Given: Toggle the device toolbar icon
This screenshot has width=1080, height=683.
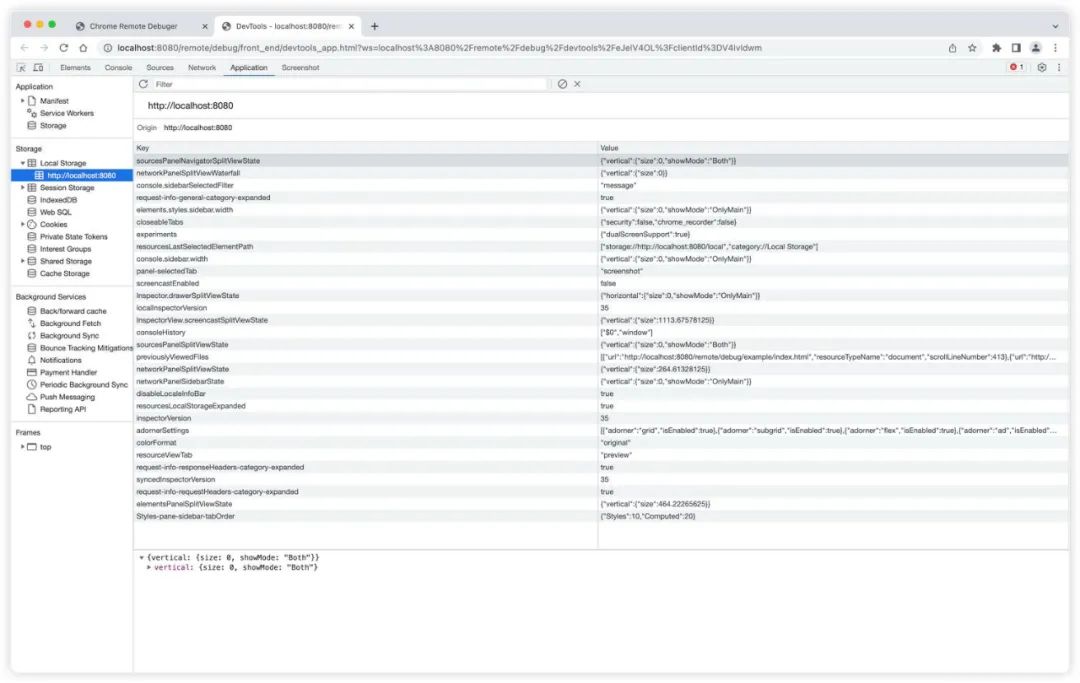Looking at the screenshot, I should point(38,67).
